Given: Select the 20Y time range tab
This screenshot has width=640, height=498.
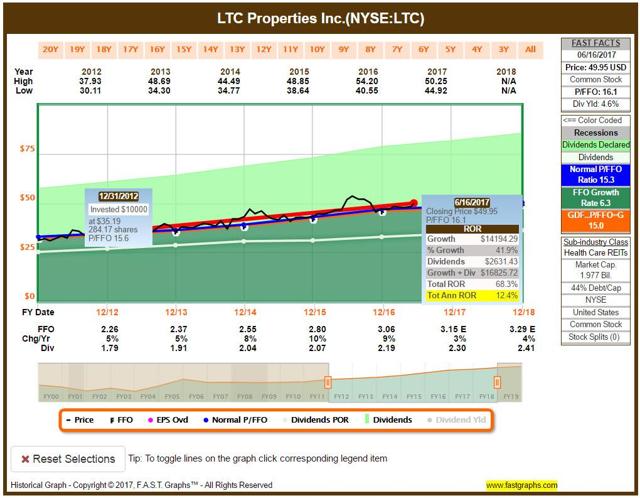Looking at the screenshot, I should point(51,50).
